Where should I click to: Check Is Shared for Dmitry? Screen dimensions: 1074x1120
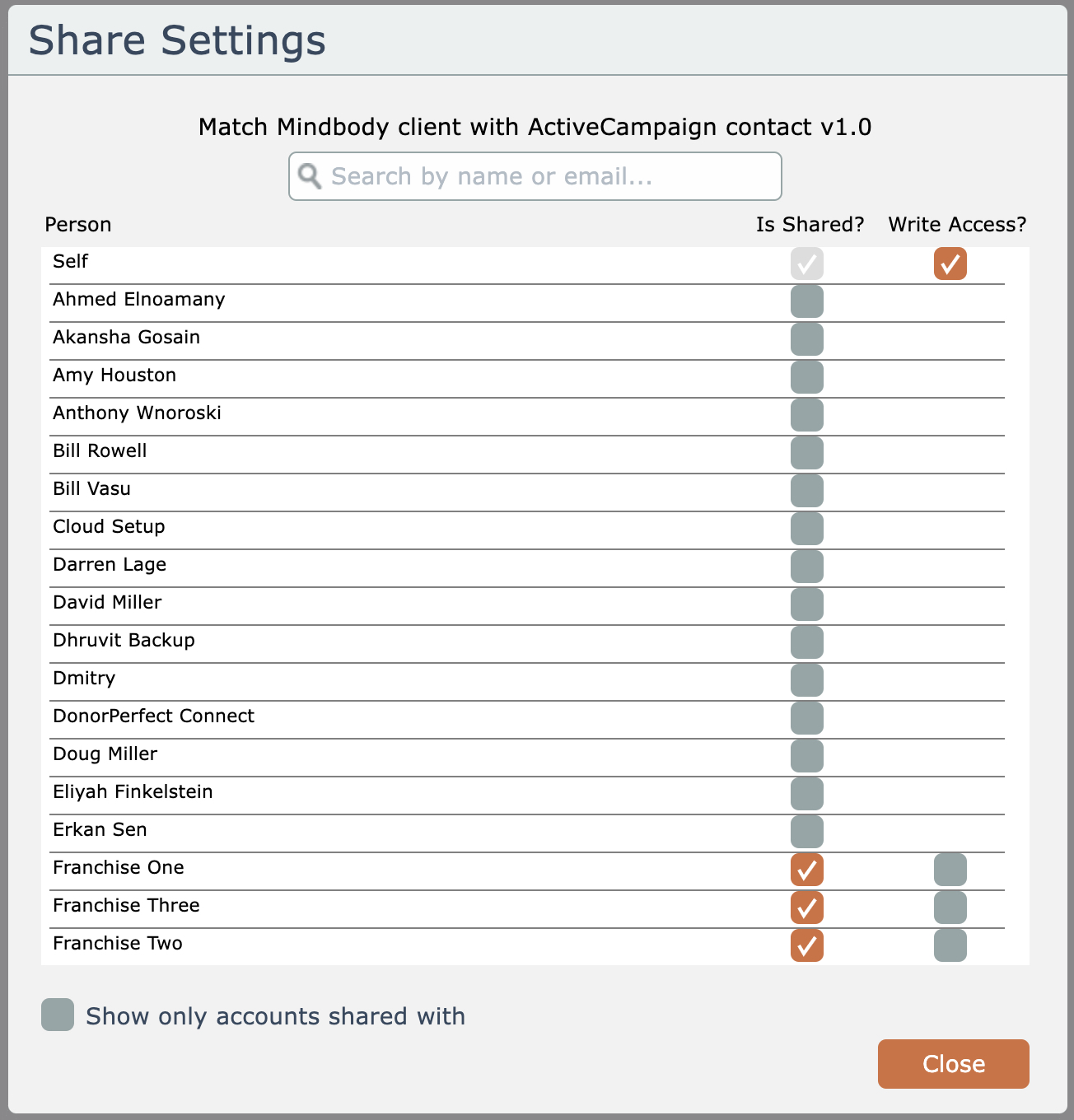click(x=806, y=680)
